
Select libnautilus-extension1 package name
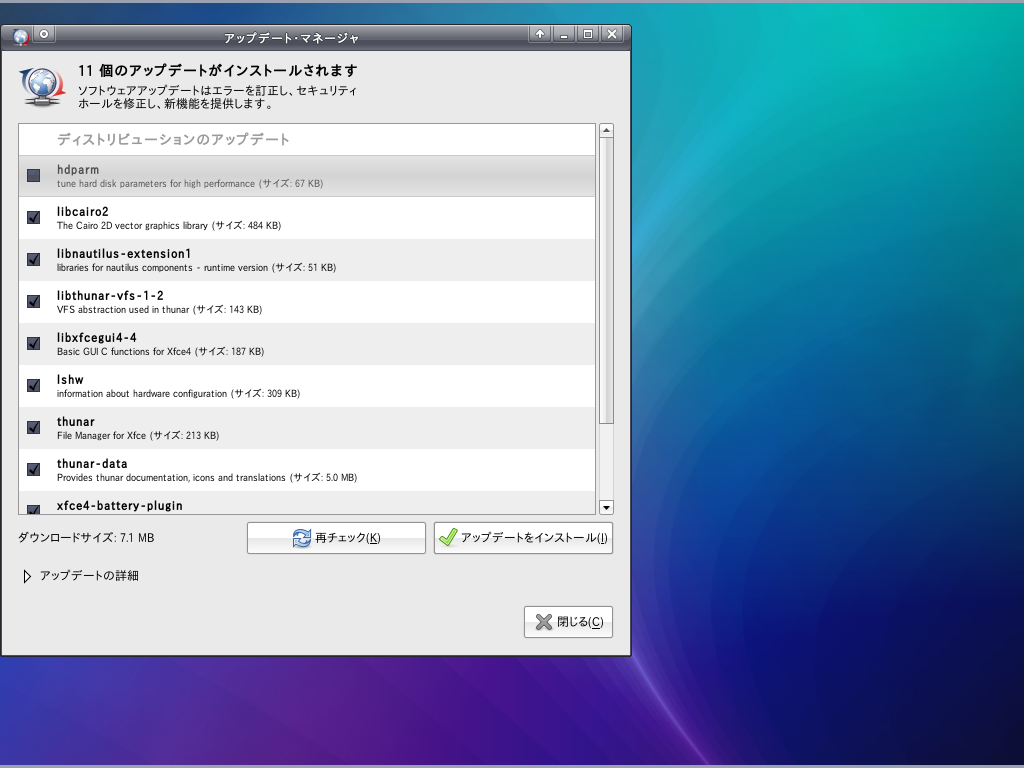[x=124, y=253]
